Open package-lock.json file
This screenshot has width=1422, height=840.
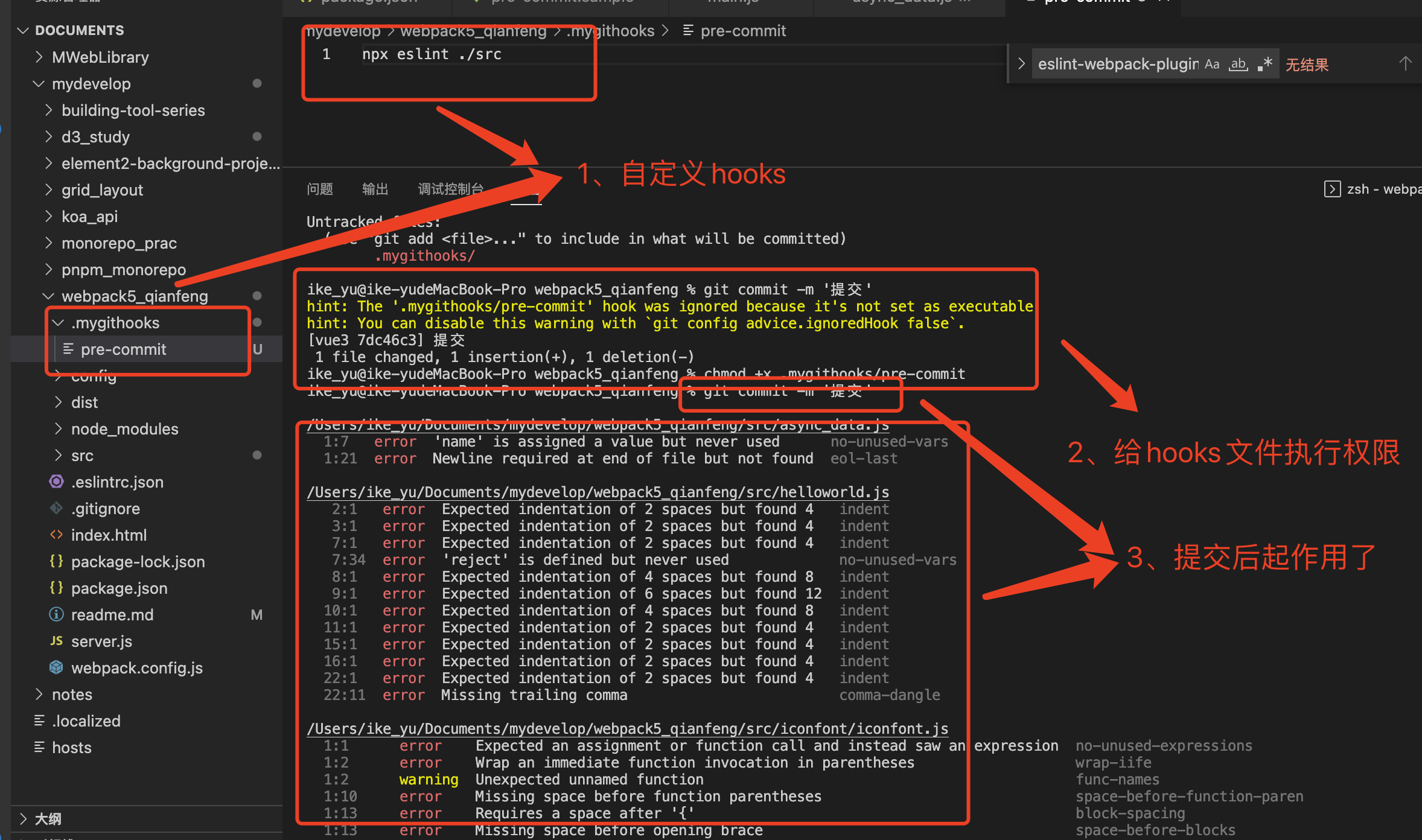pos(138,562)
